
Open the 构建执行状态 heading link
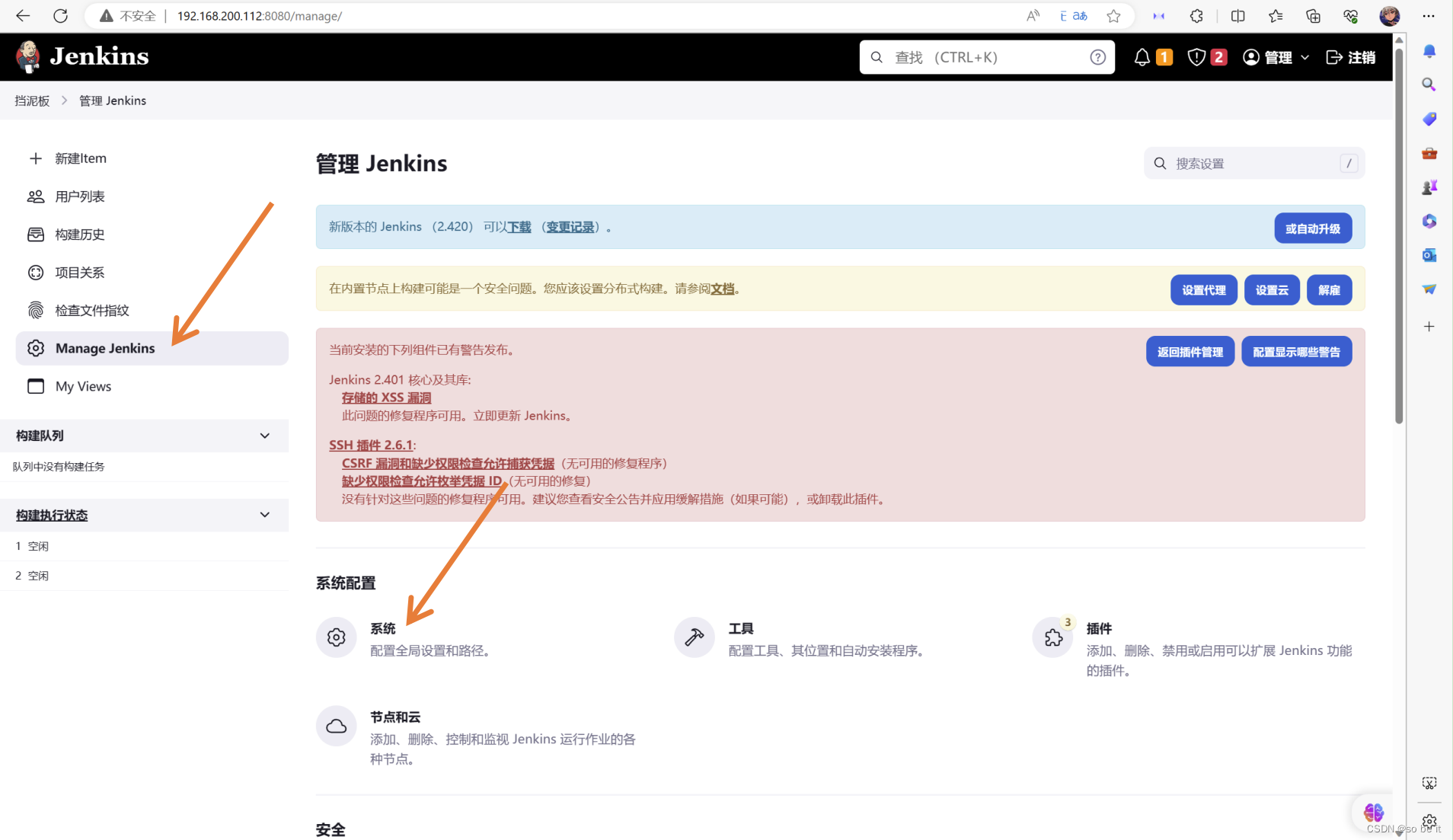(52, 515)
